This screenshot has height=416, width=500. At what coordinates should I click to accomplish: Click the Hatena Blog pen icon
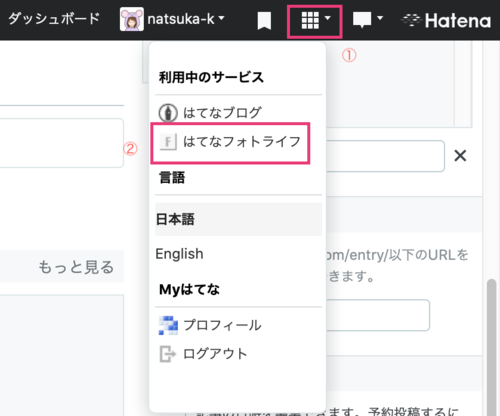tap(168, 113)
